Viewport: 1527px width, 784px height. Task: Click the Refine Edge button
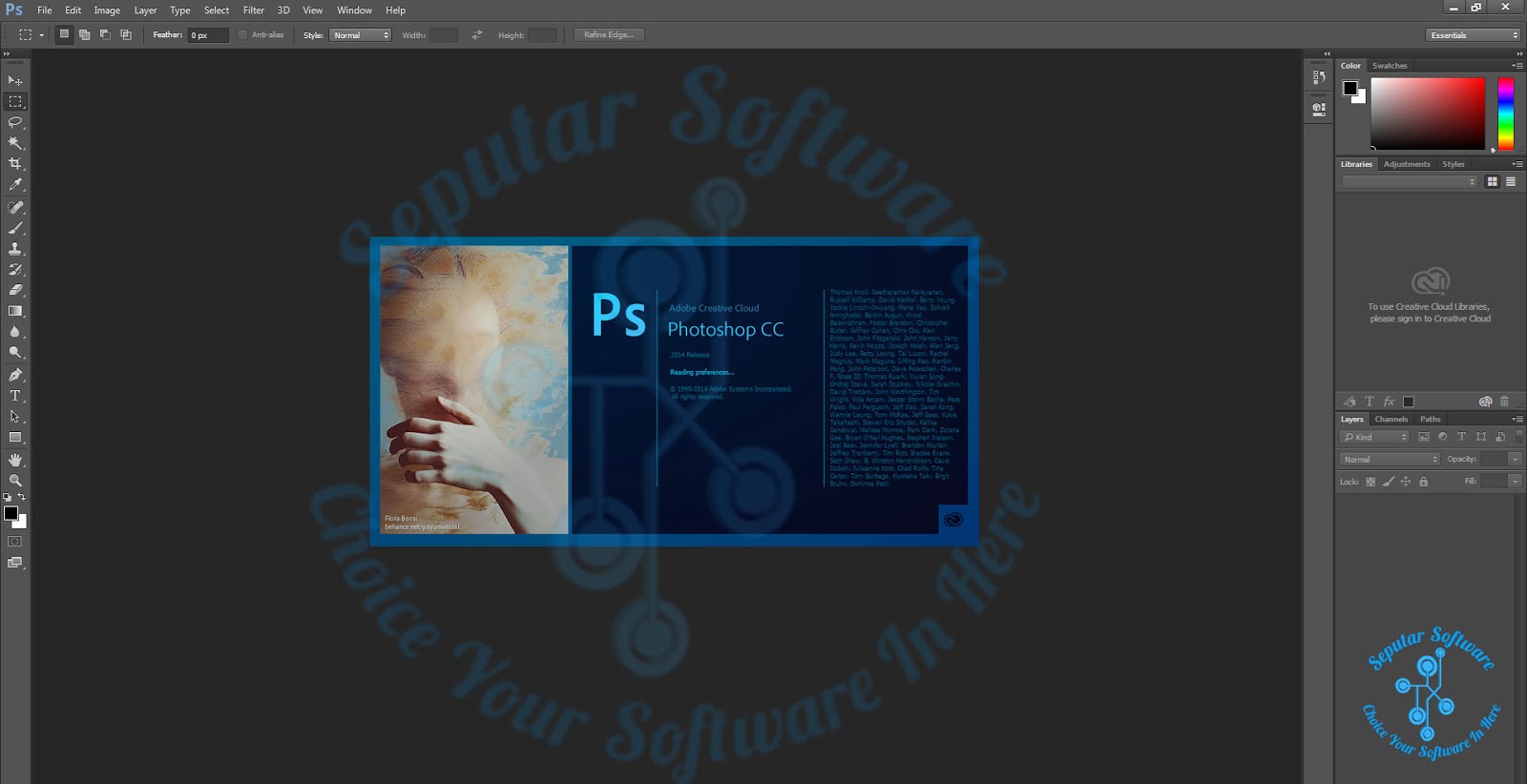pyautogui.click(x=609, y=35)
